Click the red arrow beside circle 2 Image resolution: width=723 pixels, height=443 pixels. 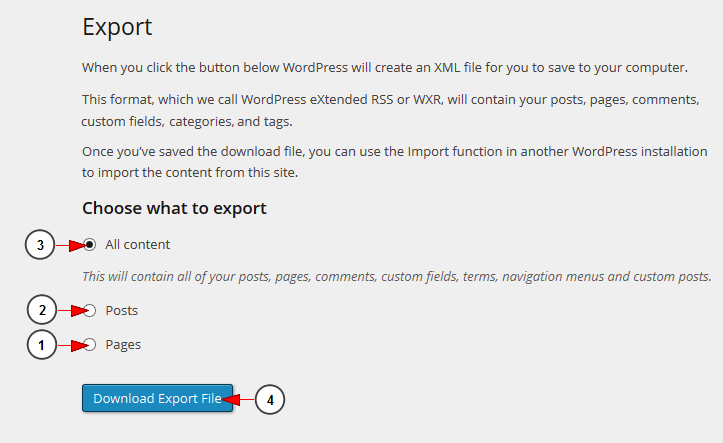point(73,311)
